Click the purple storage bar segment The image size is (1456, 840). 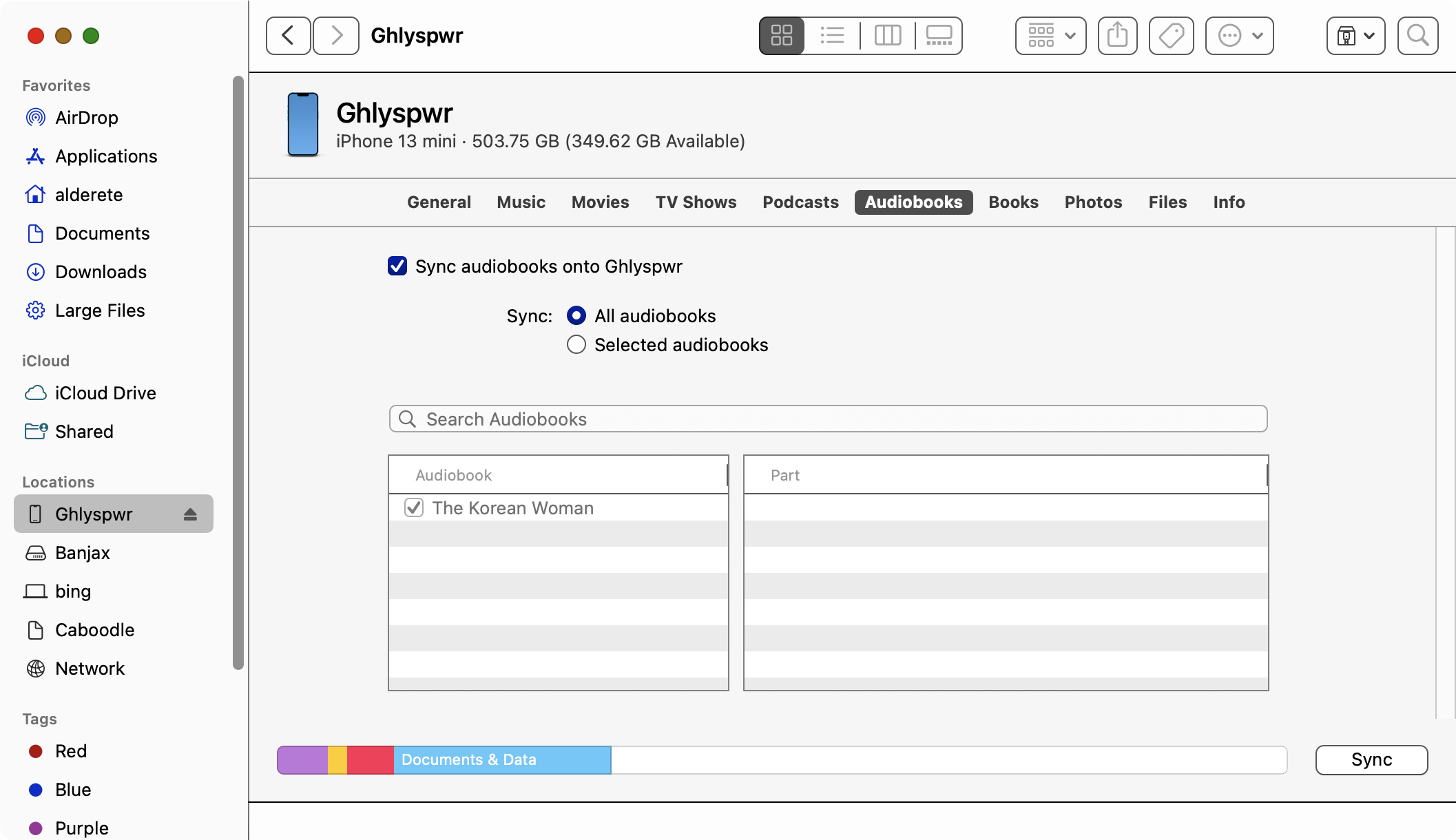(302, 759)
